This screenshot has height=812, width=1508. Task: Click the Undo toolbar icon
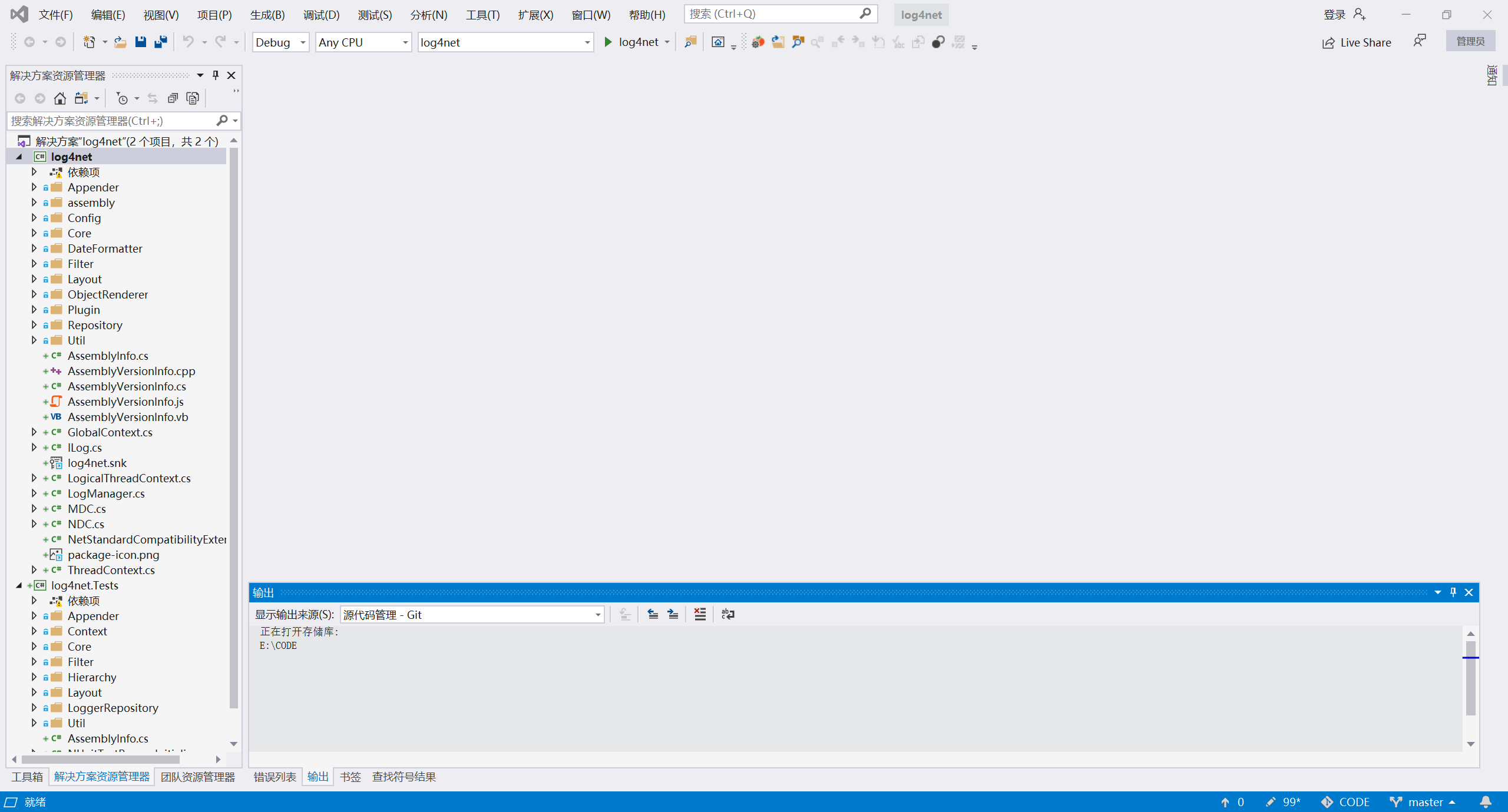187,42
